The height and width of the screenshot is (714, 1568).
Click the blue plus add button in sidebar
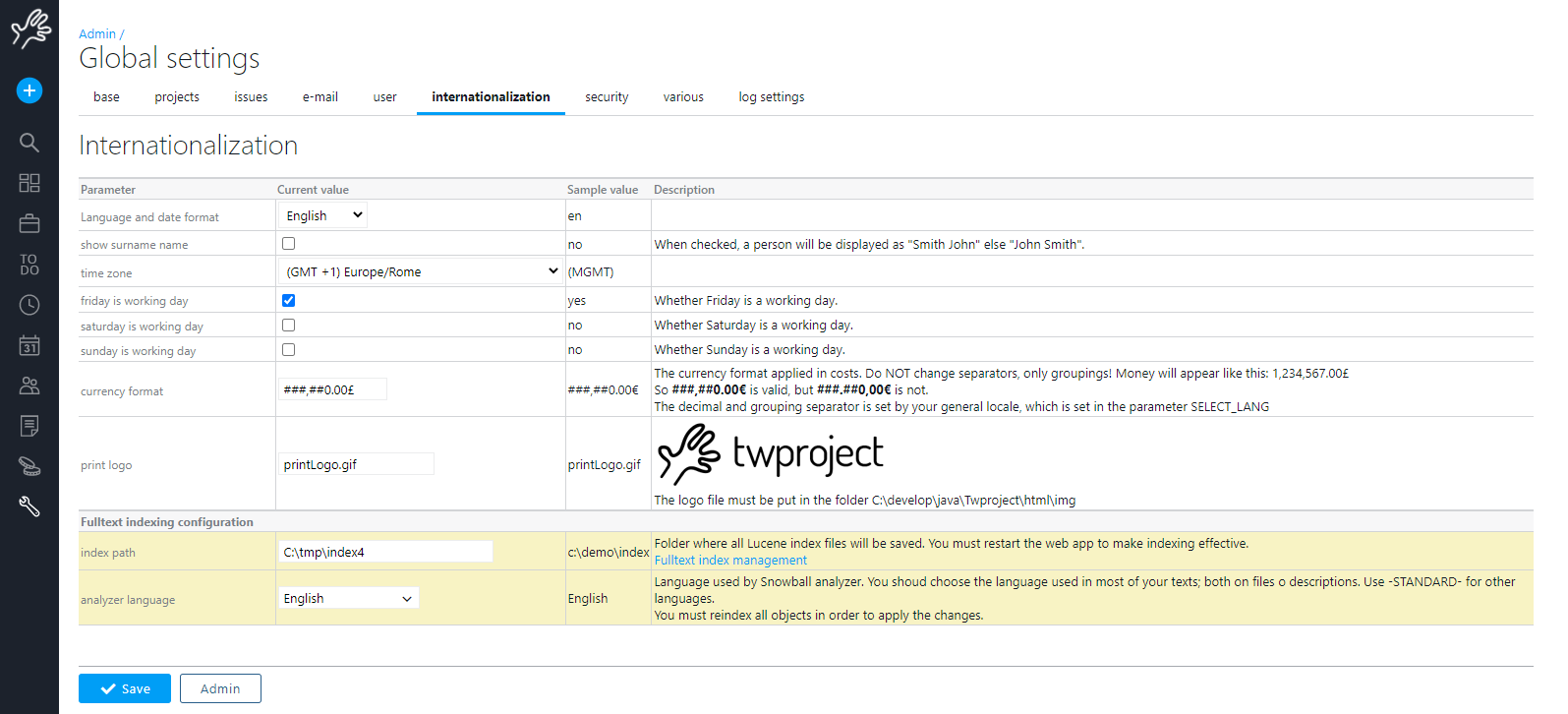[x=29, y=90]
